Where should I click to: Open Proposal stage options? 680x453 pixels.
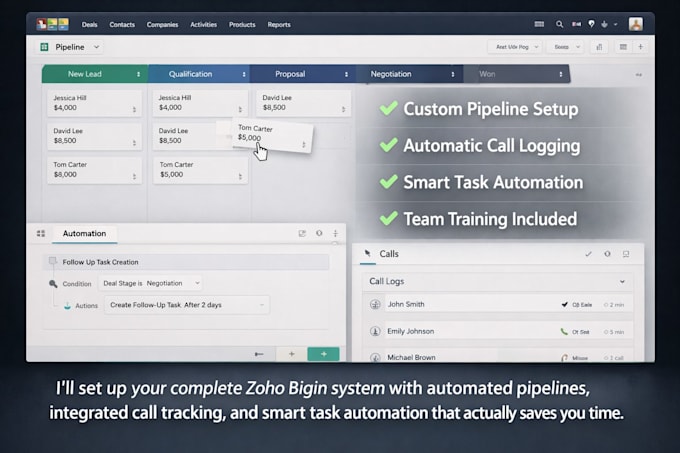tap(346, 75)
